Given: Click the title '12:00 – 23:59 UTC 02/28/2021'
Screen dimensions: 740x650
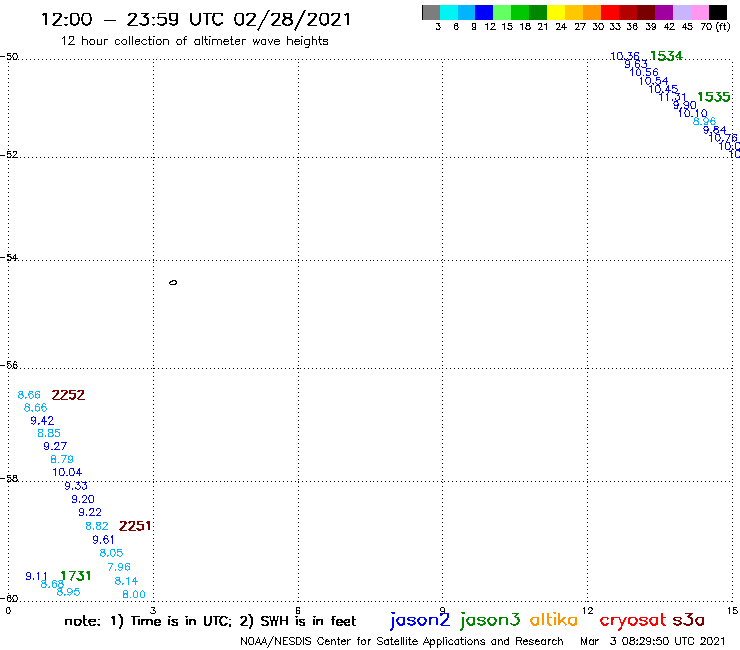Looking at the screenshot, I should pos(196,19).
